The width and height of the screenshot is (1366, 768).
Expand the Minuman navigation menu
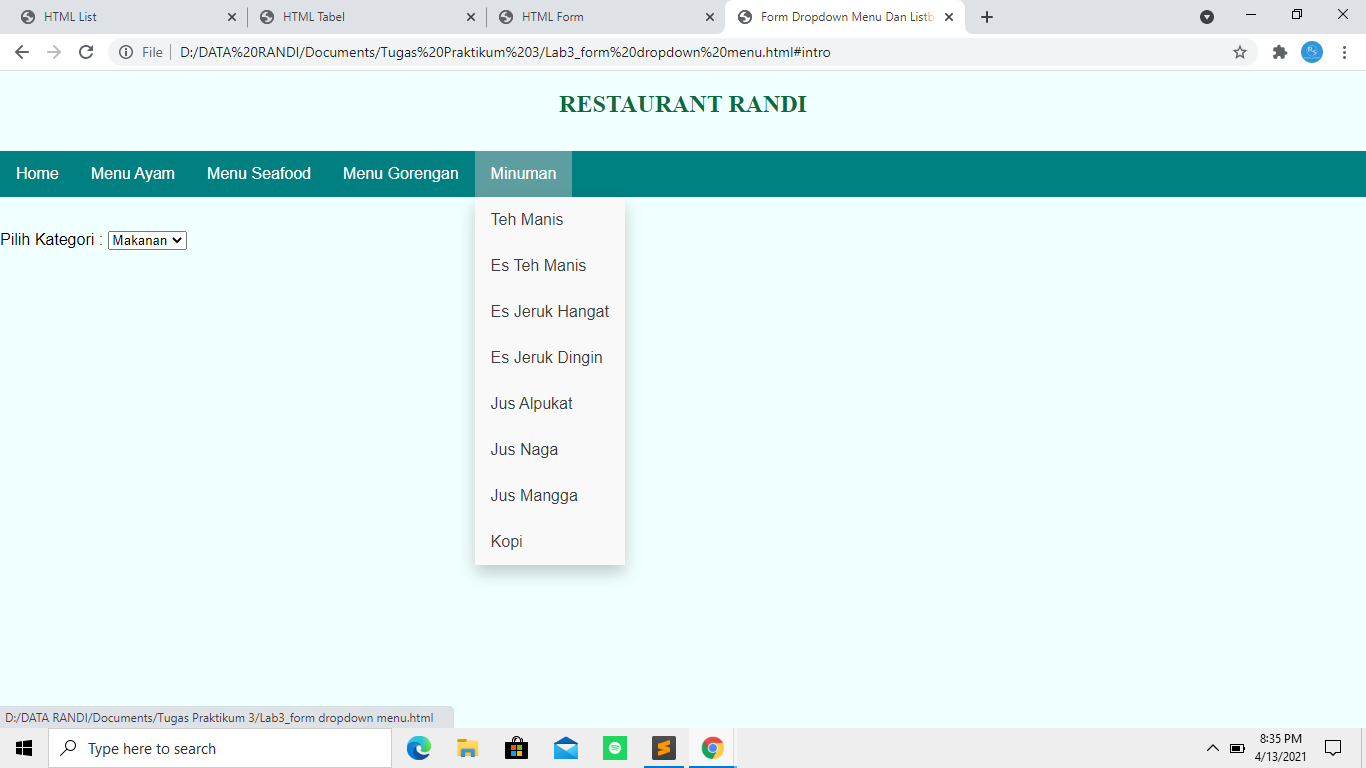point(523,173)
